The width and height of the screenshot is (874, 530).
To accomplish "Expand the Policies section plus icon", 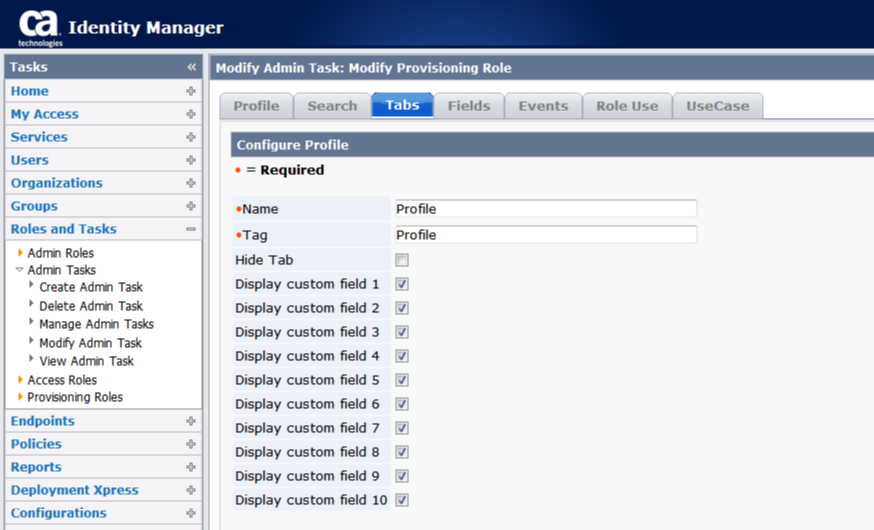I will click(x=191, y=444).
